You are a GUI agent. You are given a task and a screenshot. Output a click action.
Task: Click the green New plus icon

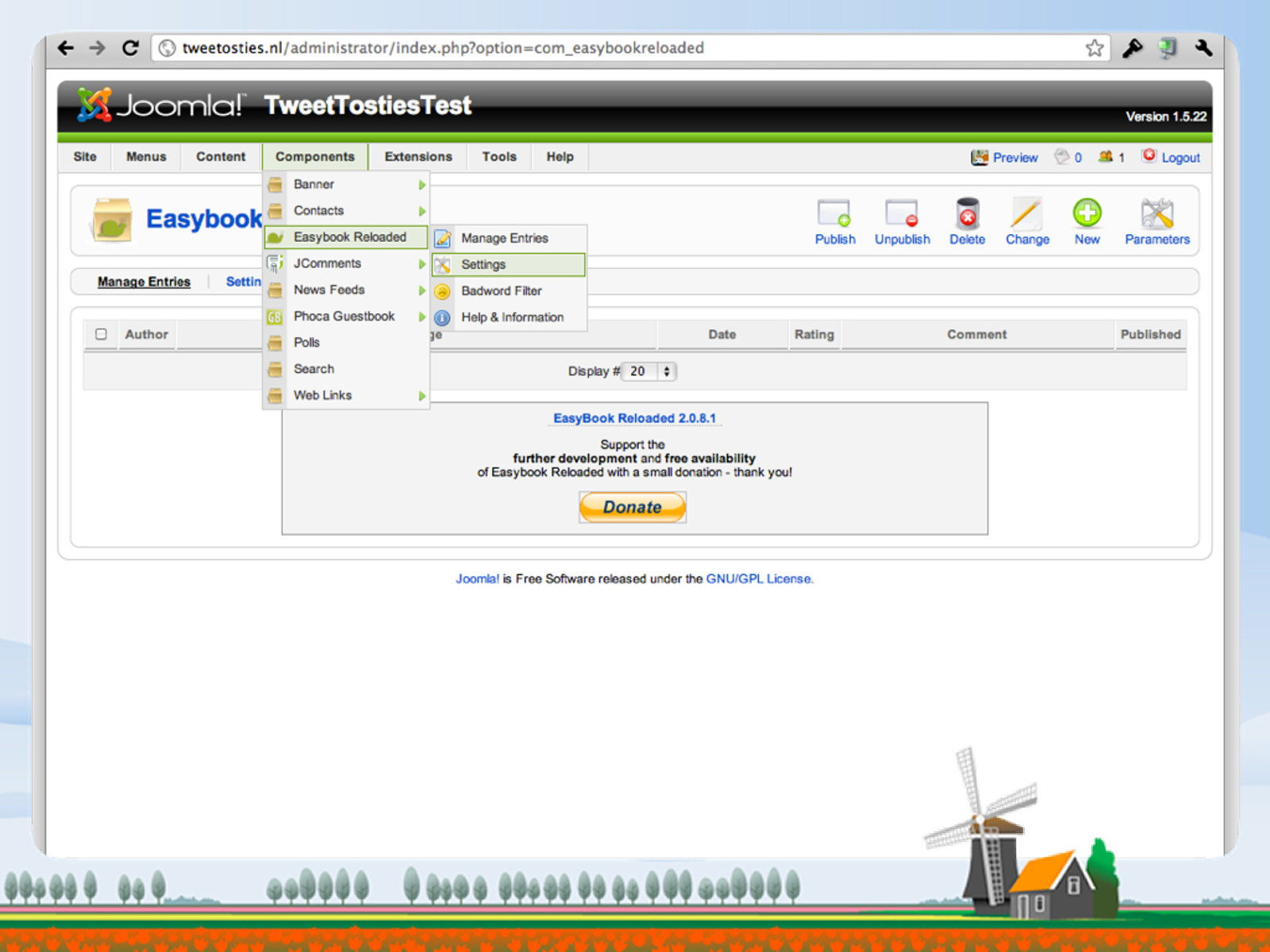pyautogui.click(x=1087, y=213)
